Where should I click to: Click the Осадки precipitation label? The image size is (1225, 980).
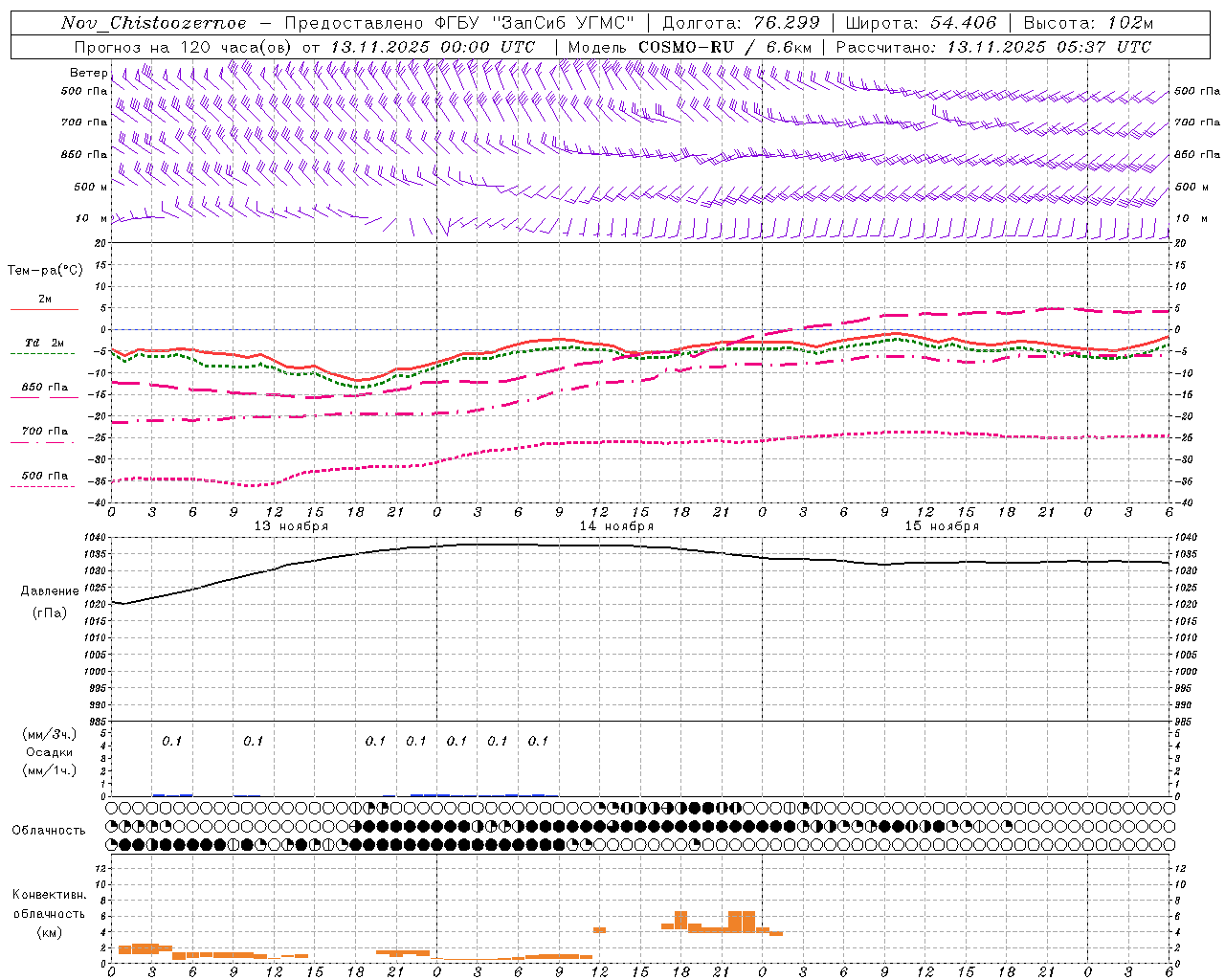(49, 752)
